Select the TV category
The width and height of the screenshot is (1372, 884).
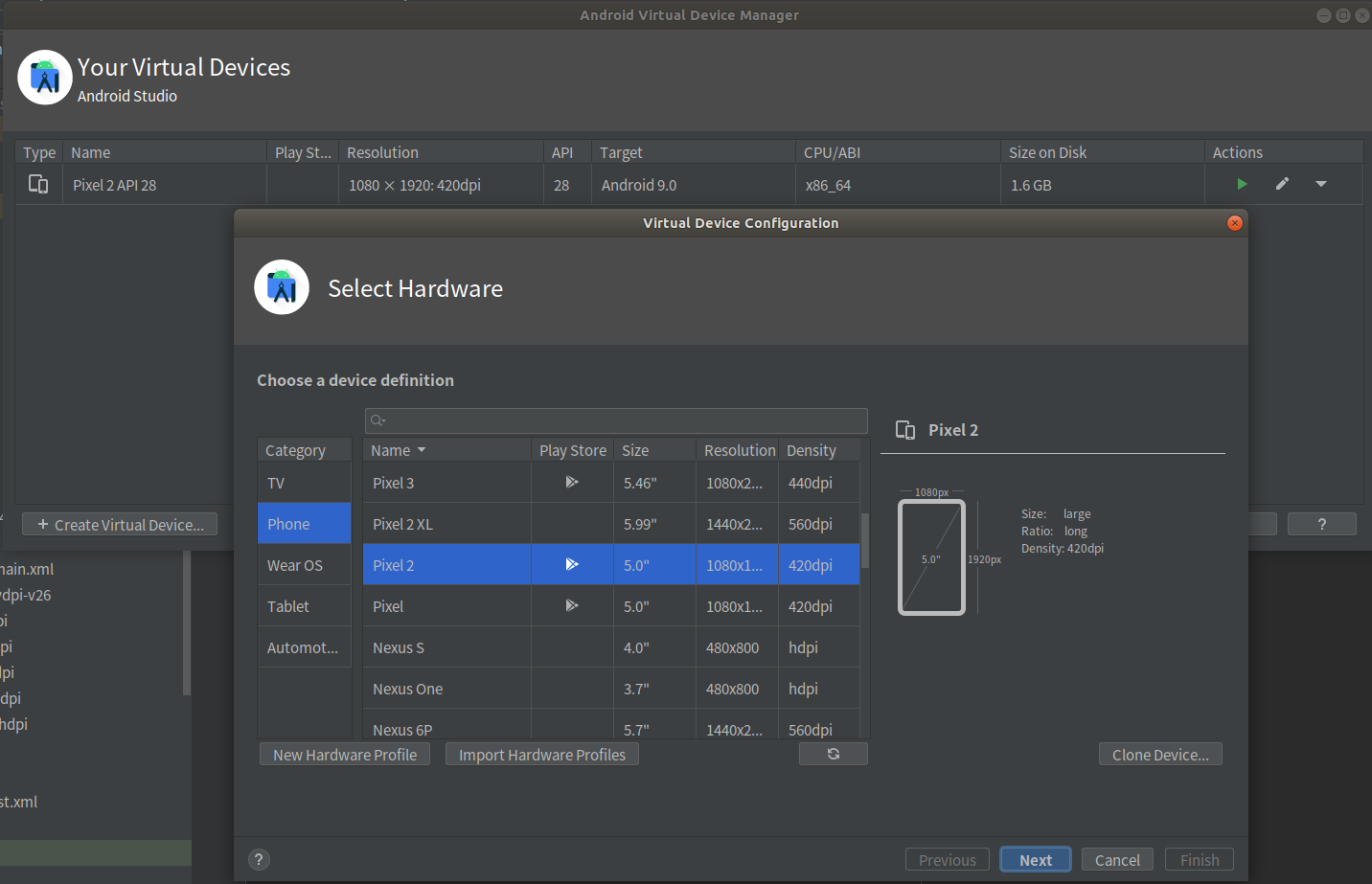[x=305, y=483]
